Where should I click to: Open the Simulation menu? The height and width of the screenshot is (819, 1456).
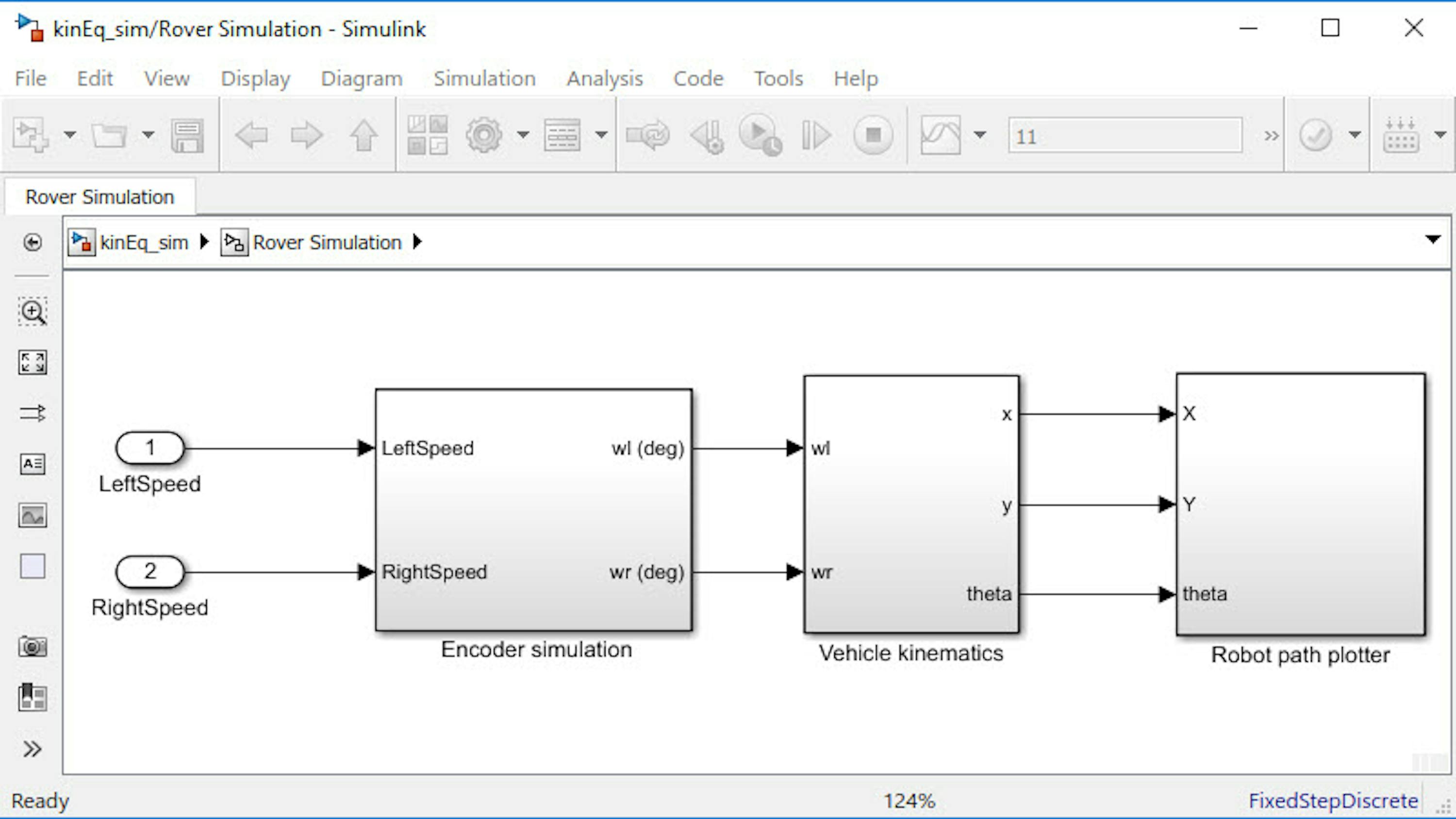pyautogui.click(x=484, y=79)
